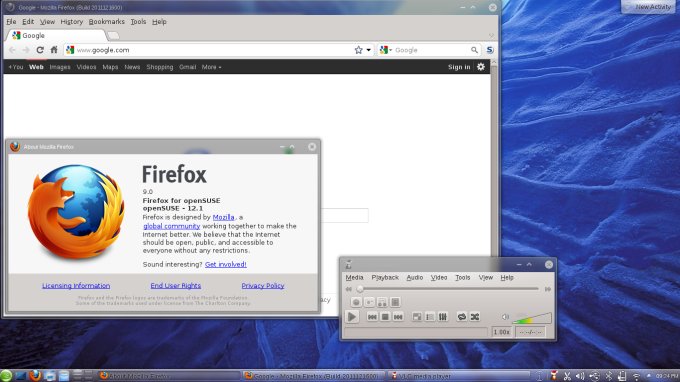The height and width of the screenshot is (382, 680).
Task: Mute VLC audio with the speaker icon
Action: click(x=505, y=317)
